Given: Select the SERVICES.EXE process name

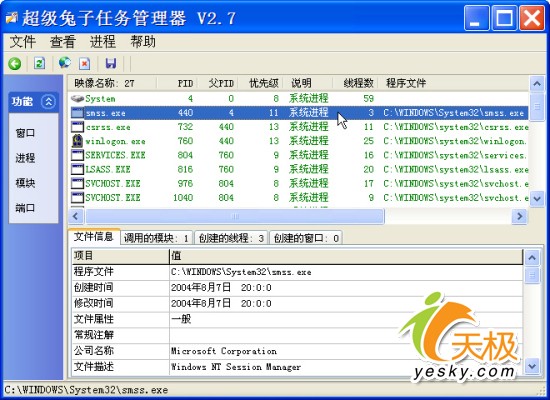Looking at the screenshot, I should pyautogui.click(x=115, y=155).
